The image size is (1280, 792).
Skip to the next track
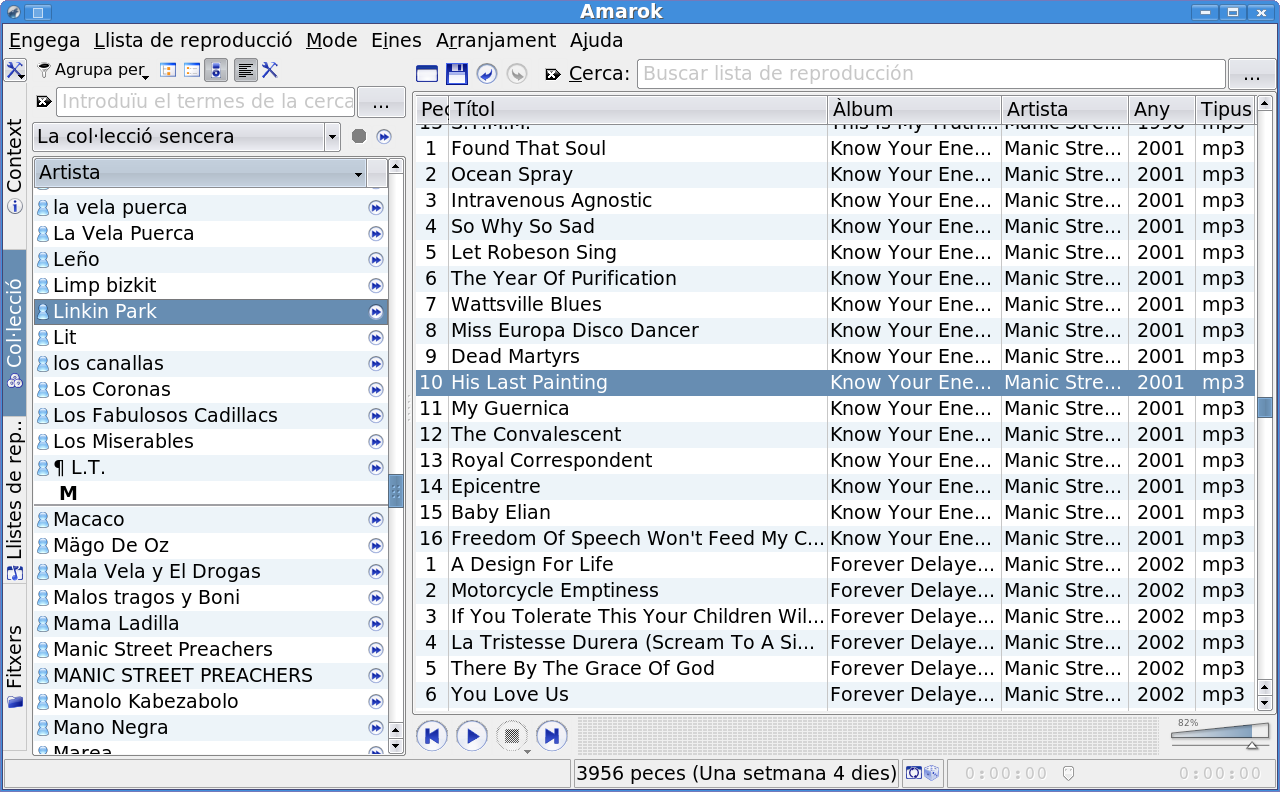point(552,737)
